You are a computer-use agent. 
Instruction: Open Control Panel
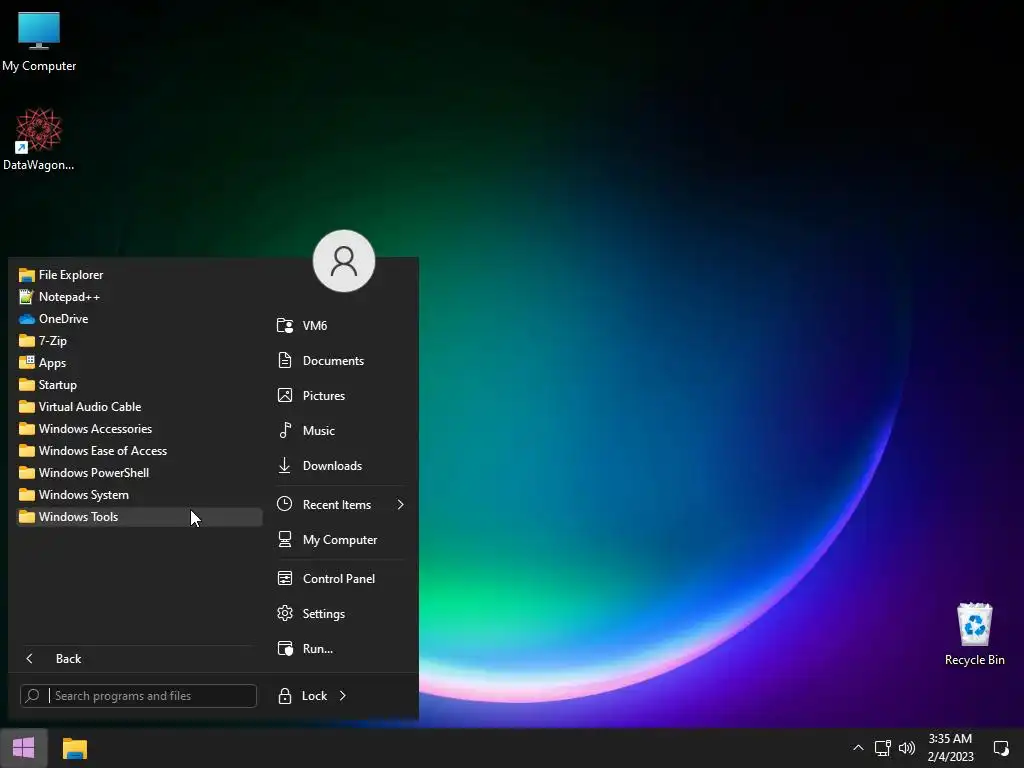pos(342,579)
